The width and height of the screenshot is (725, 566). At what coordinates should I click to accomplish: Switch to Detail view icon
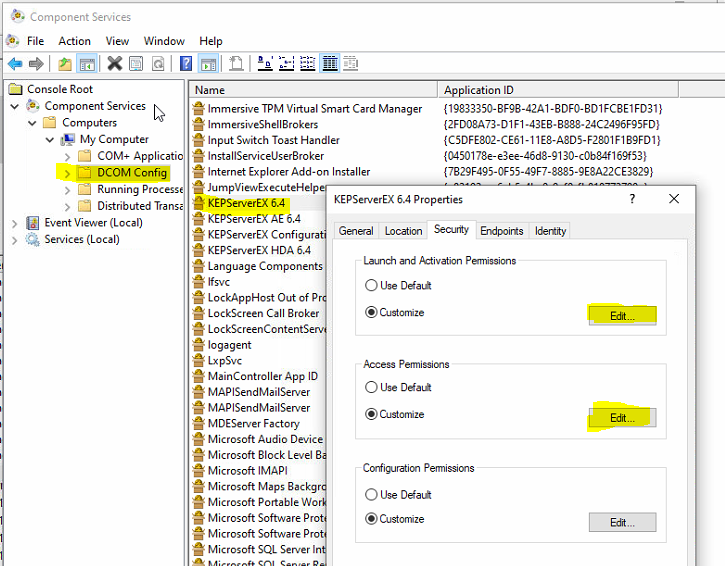330,63
